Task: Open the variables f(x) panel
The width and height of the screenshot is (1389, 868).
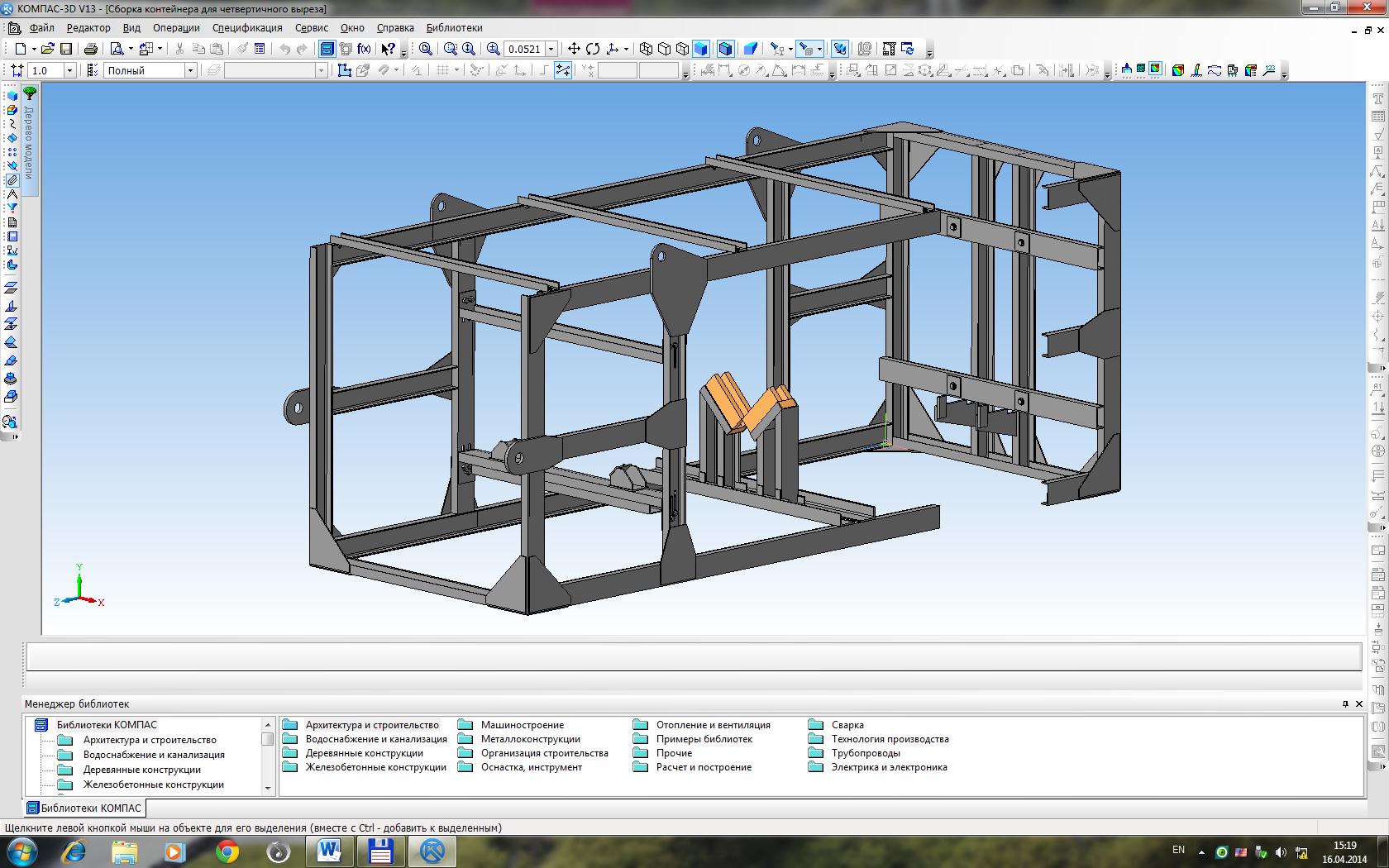Action: (364, 49)
